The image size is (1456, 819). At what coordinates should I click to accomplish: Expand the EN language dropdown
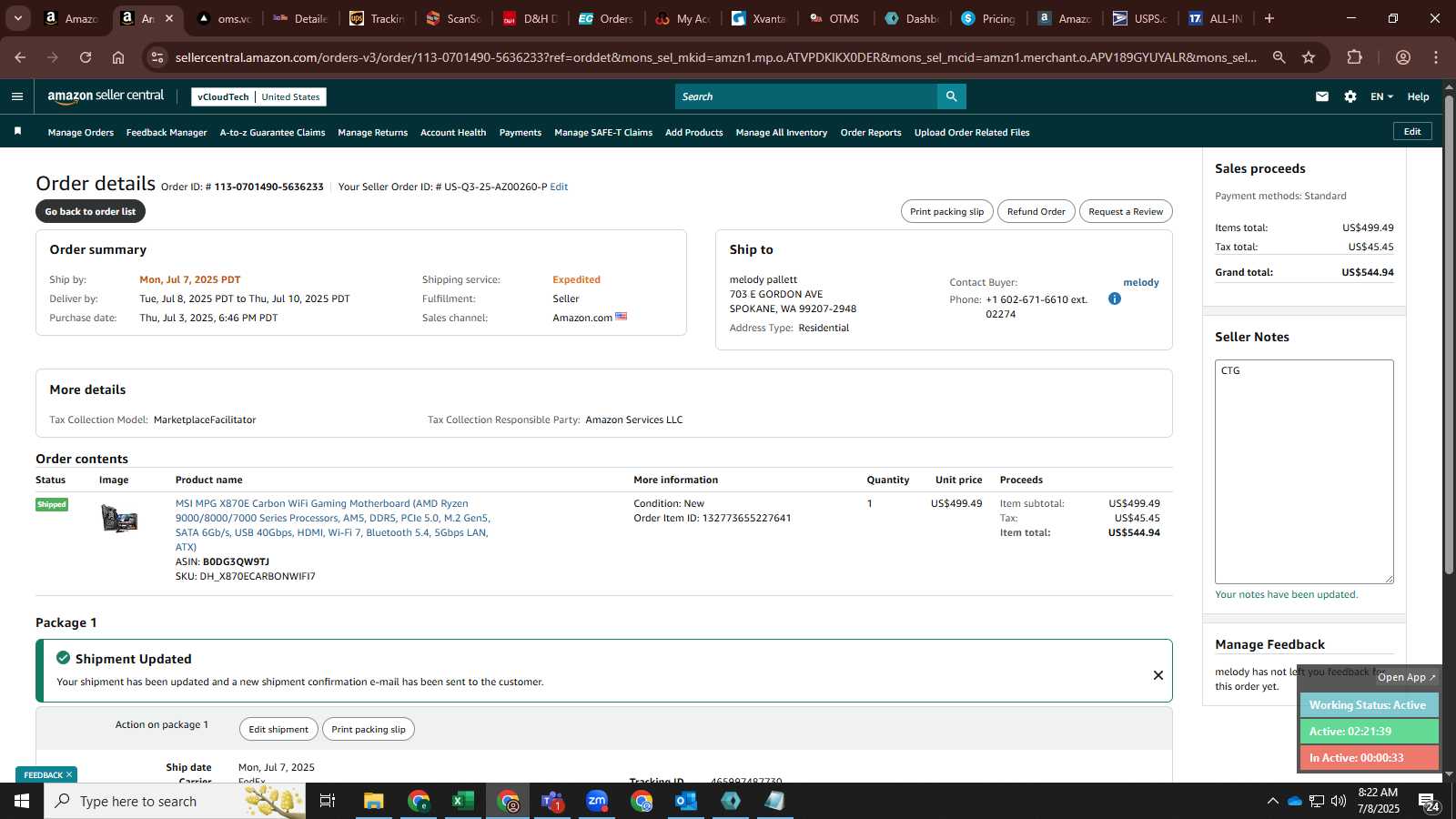1381,96
